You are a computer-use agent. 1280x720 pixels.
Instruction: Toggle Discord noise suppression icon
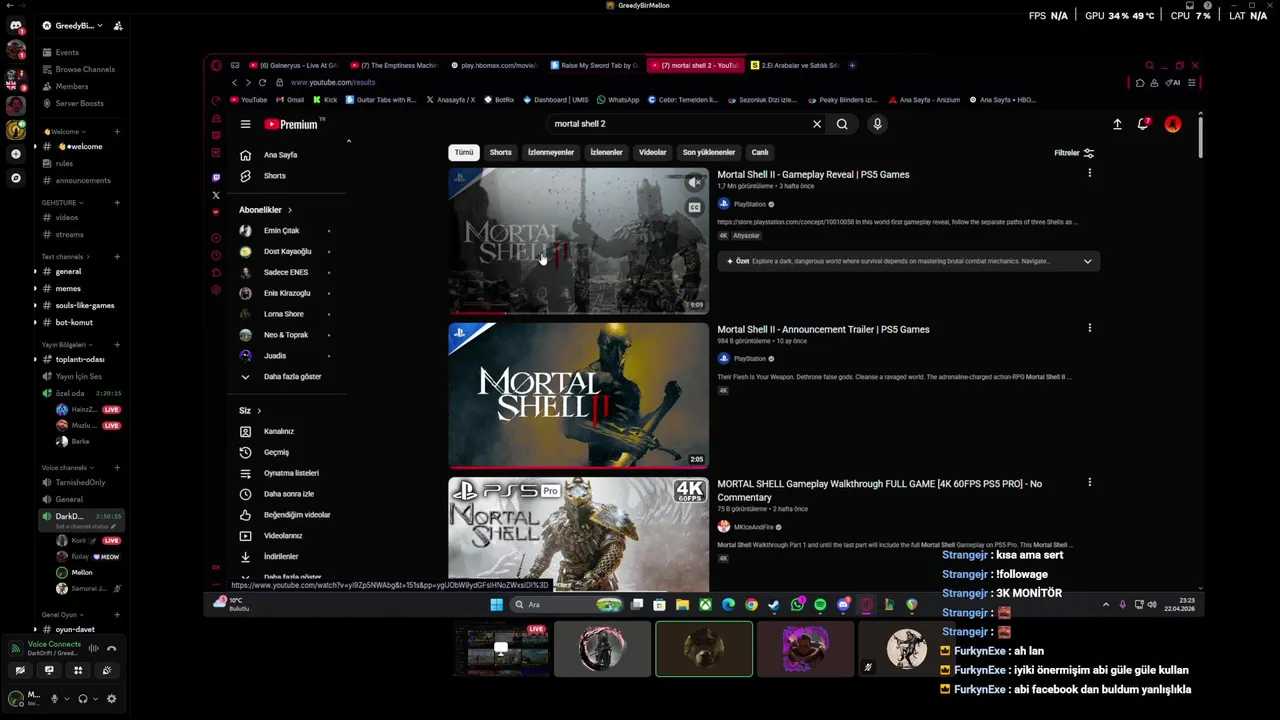(x=93, y=648)
